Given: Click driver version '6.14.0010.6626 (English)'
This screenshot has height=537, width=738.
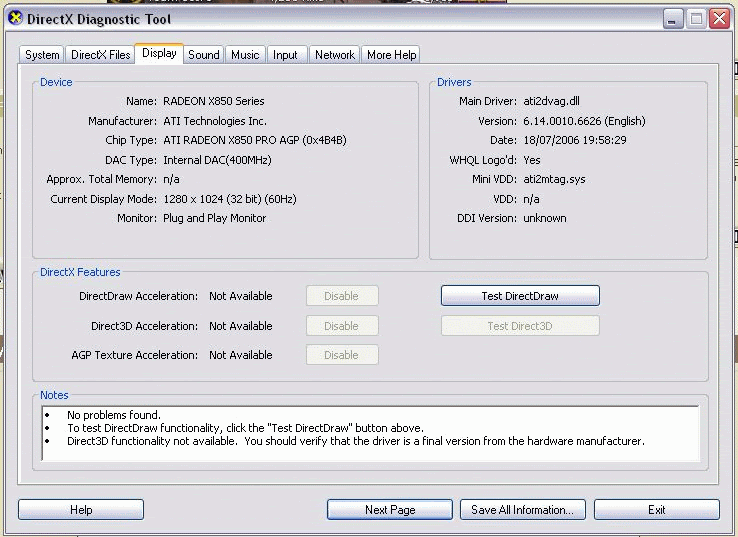Looking at the screenshot, I should [x=584, y=121].
